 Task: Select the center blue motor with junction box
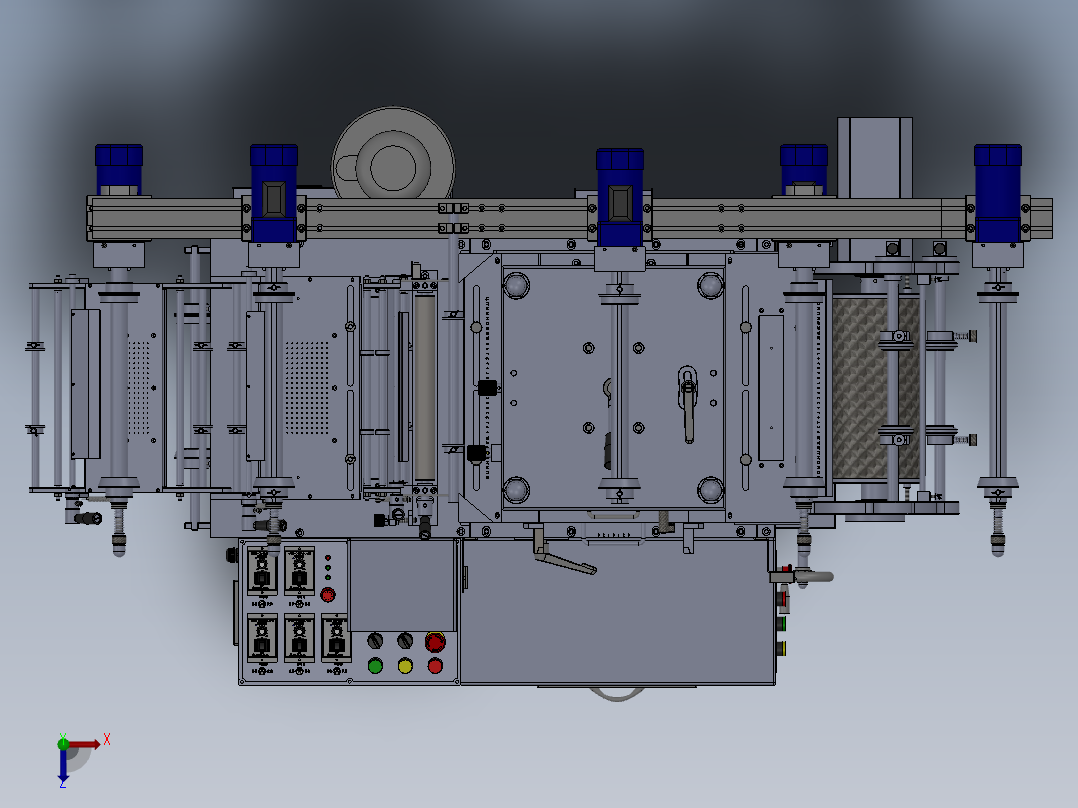(x=620, y=197)
